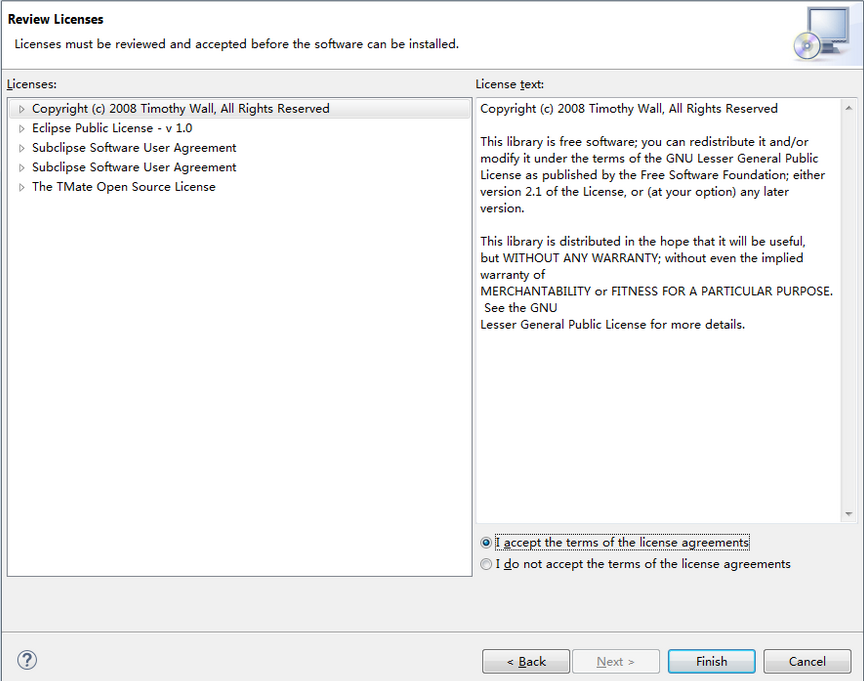Expand The TMate Open Source License arrow
864x681 pixels.
[x=21, y=187]
